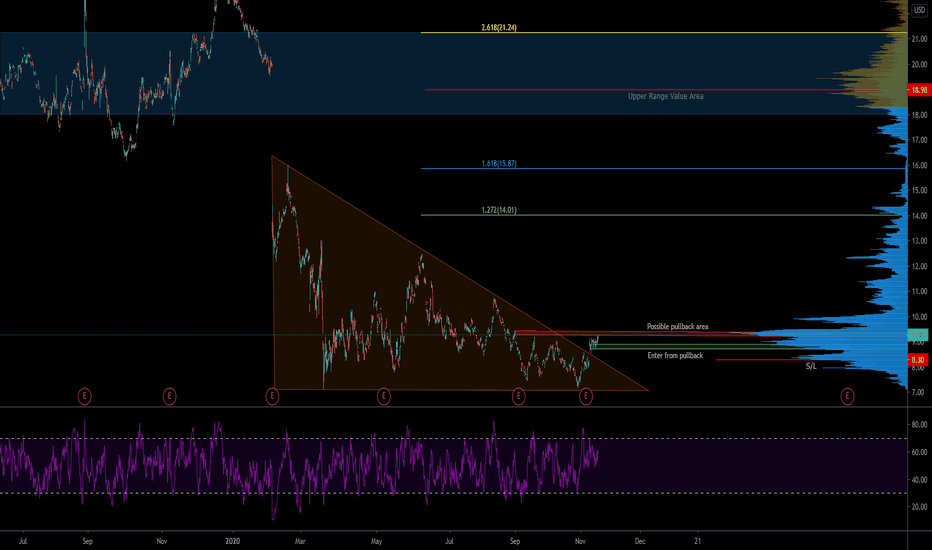Click the May label on time axis
The image size is (932, 550).
(376, 541)
